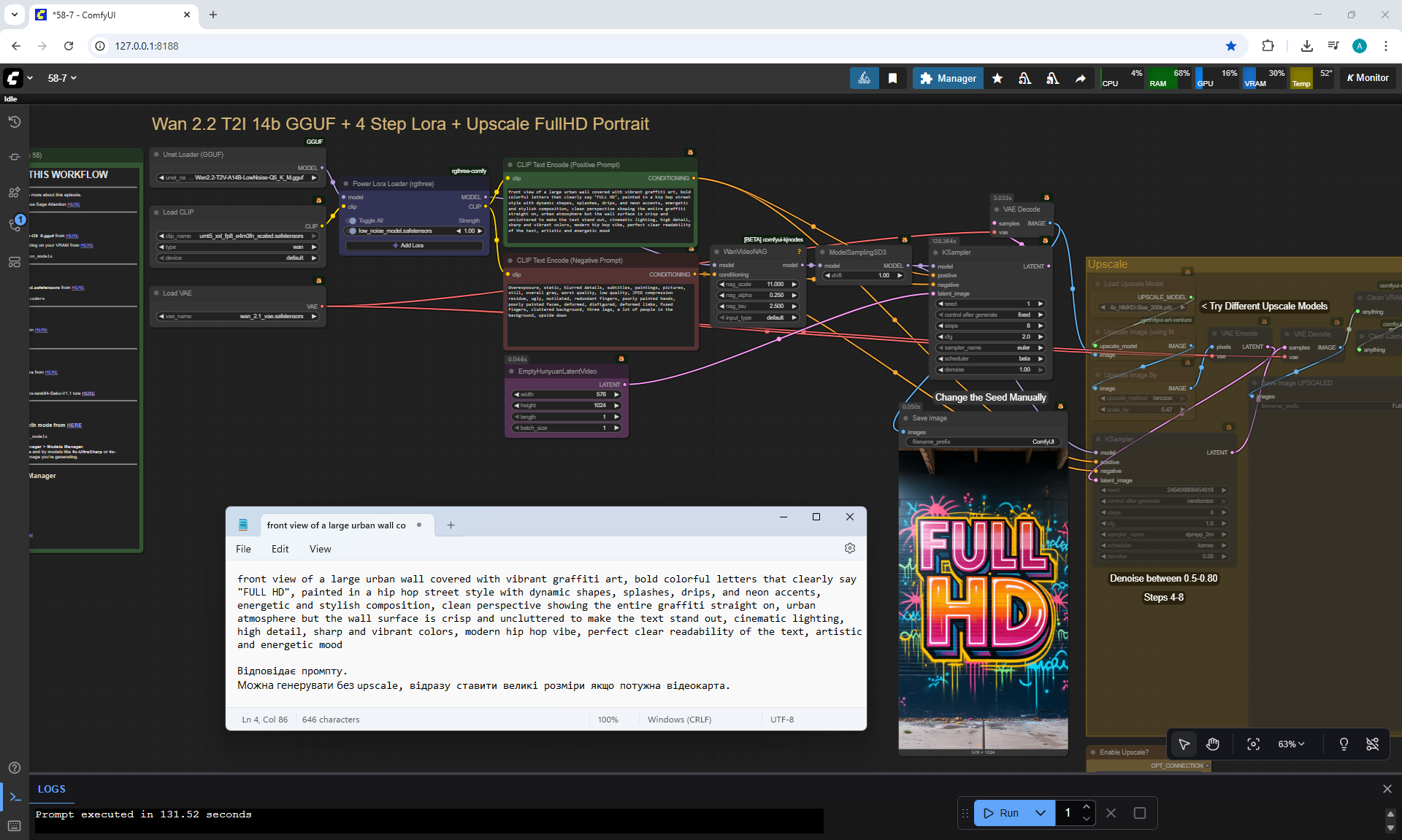1402x840 pixels.
Task: Open the 58-7 workflow name dropdown
Action: tap(62, 78)
